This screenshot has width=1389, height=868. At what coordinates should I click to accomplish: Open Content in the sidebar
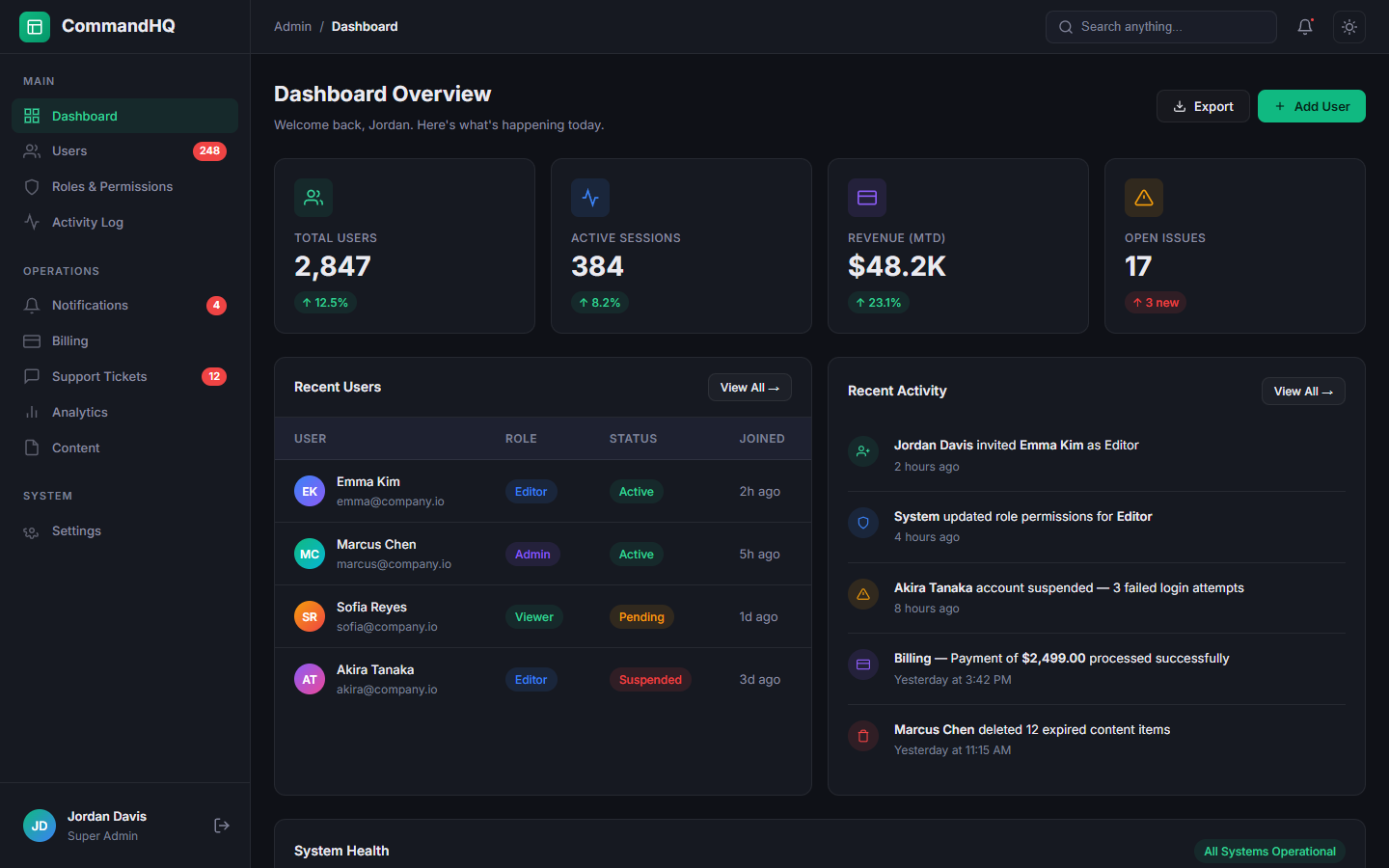(124, 448)
